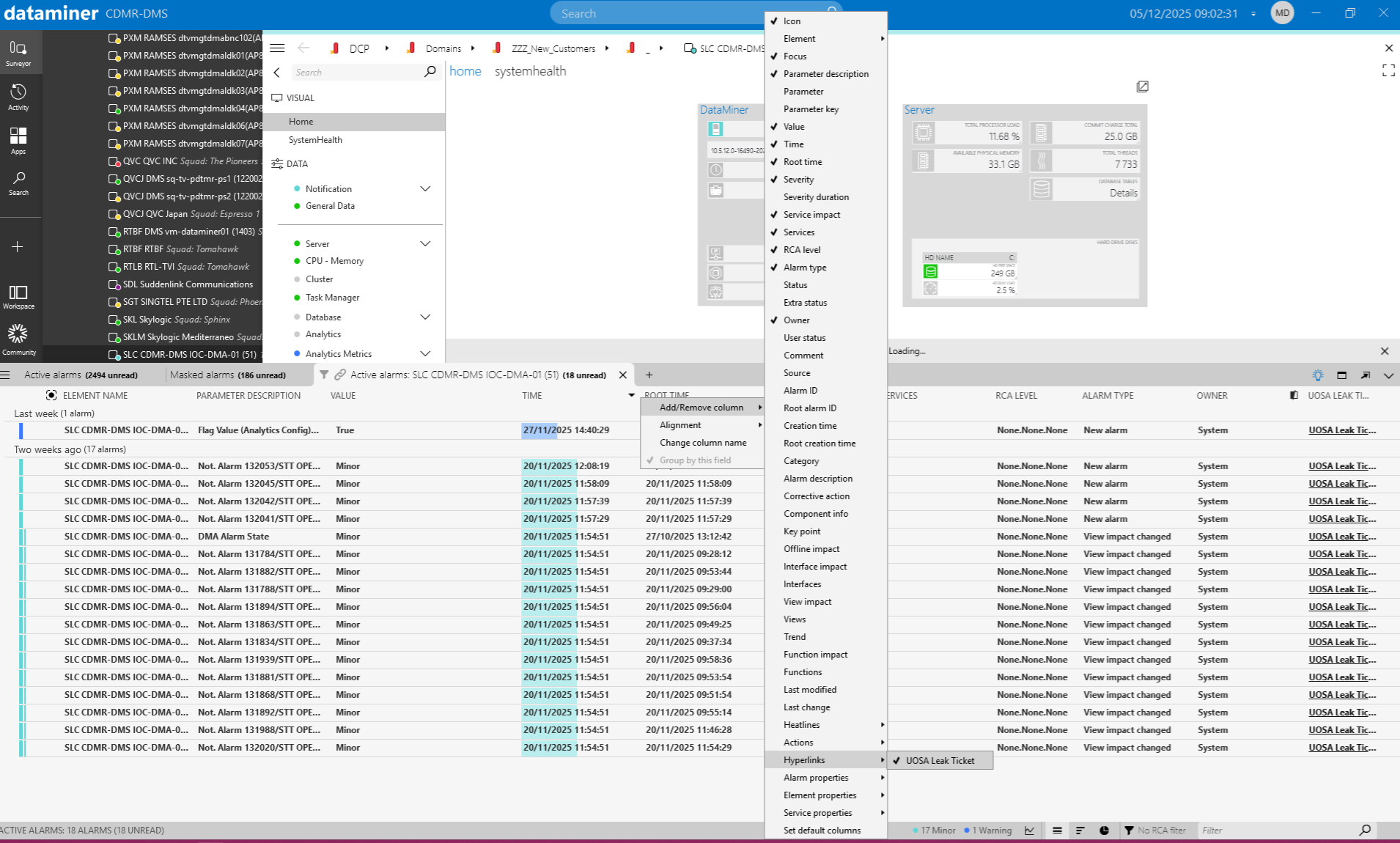Add a new alarm tab
The image size is (1400, 843).
[649, 375]
